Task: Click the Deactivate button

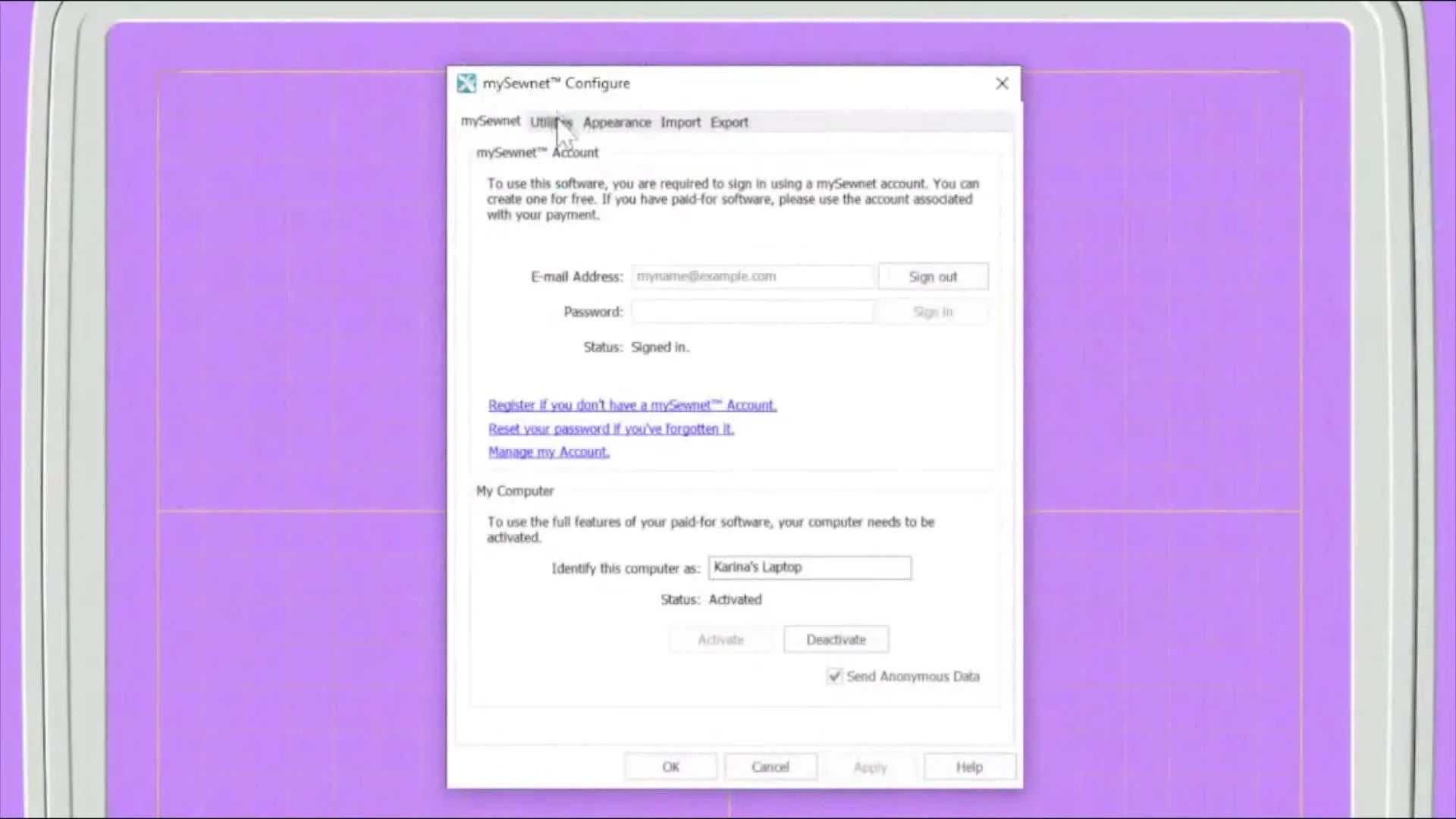Action: 836,639
